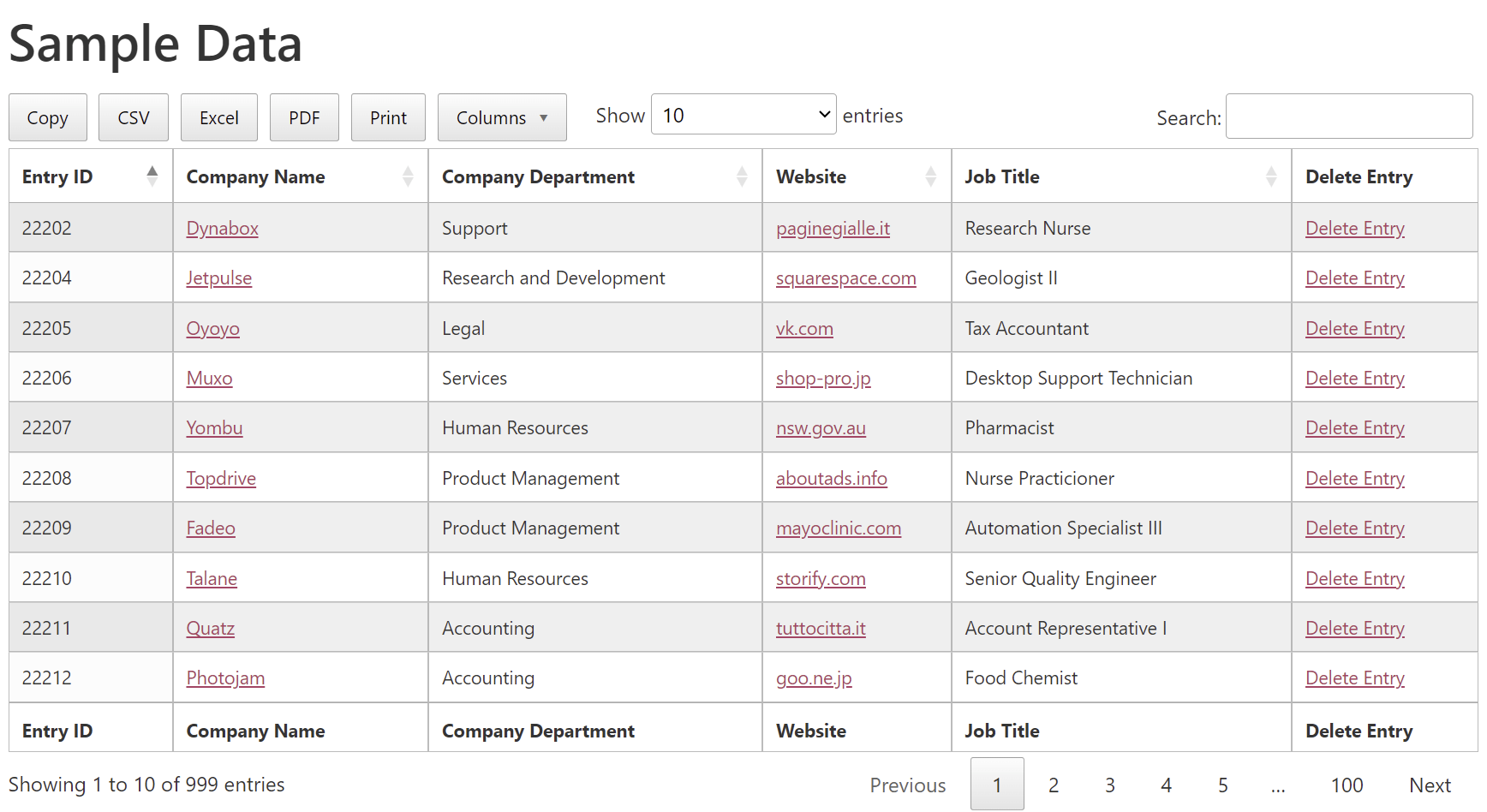Click sort arrows in Website header

click(x=930, y=176)
